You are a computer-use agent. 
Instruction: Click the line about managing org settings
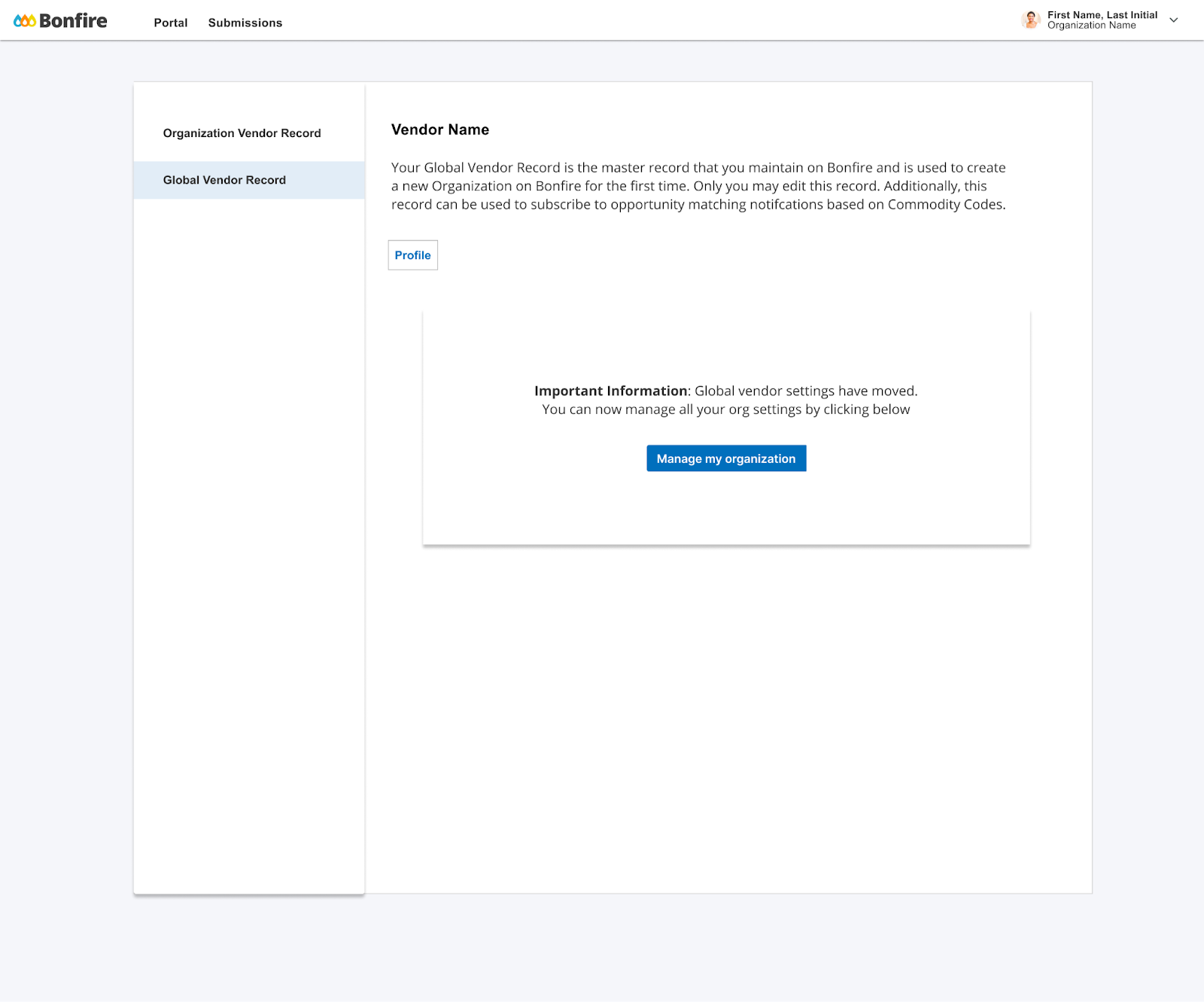click(726, 410)
